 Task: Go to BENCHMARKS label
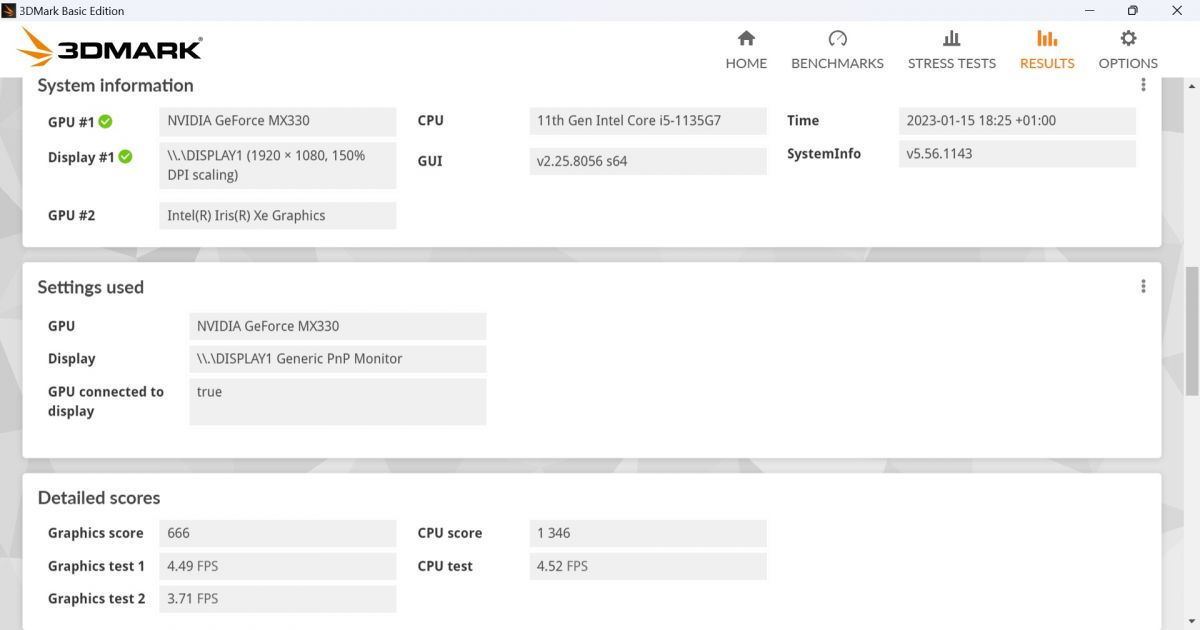coord(837,63)
